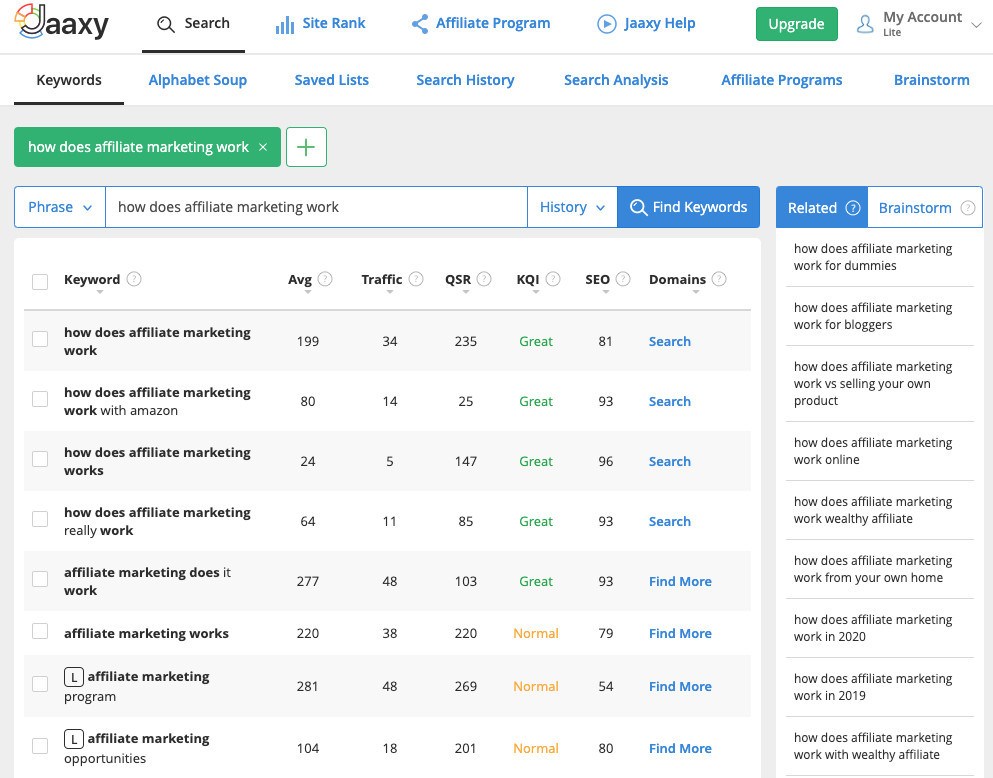Toggle the select-all keywords checkbox
Screen dimensions: 993x778
pos(40,281)
